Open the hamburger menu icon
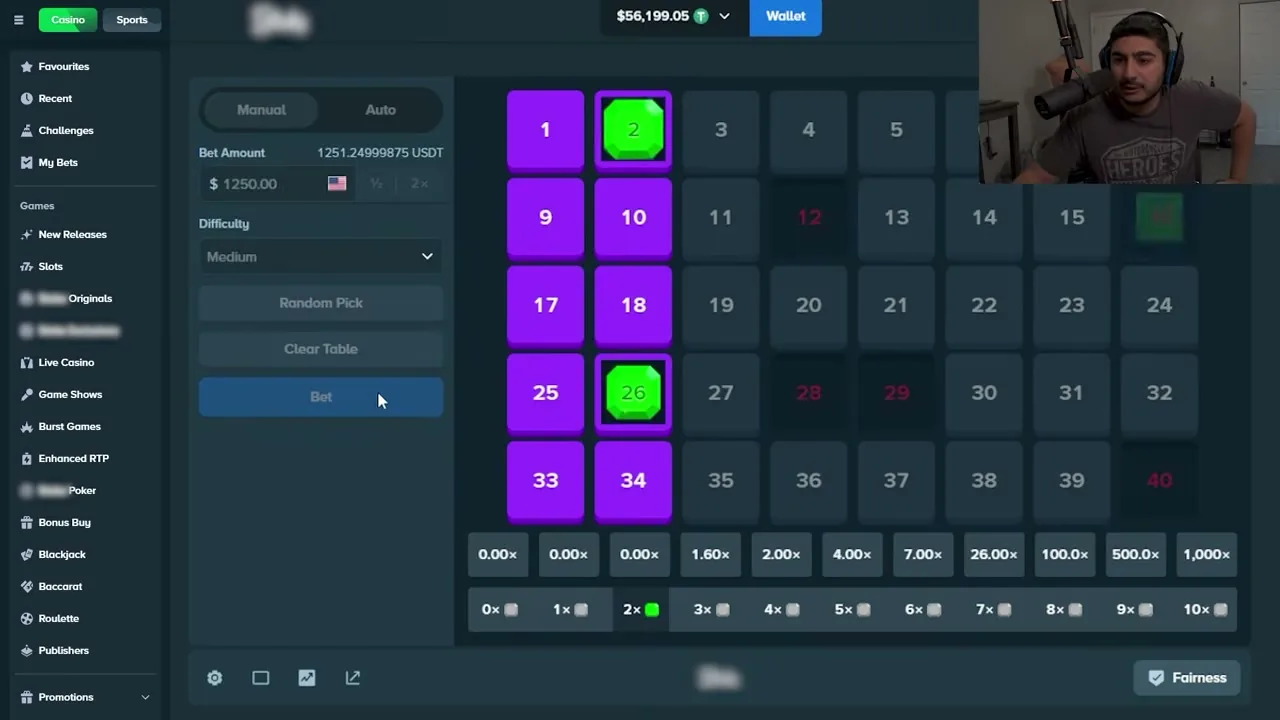1280x720 pixels. point(18,20)
